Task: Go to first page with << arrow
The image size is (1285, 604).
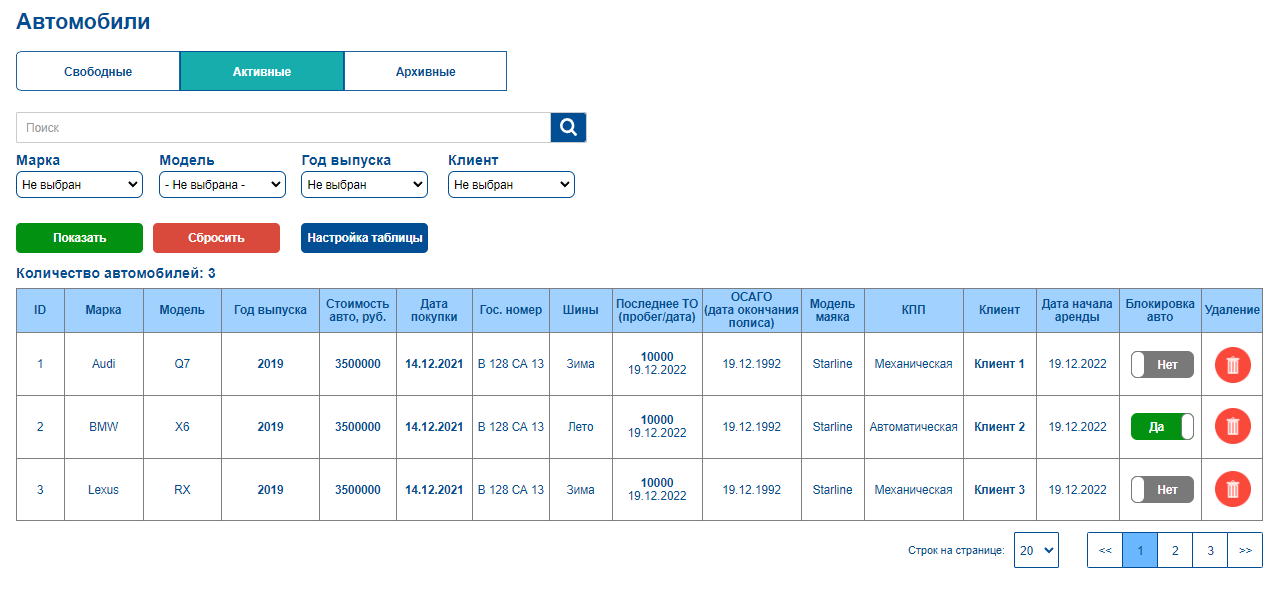Action: (1105, 550)
